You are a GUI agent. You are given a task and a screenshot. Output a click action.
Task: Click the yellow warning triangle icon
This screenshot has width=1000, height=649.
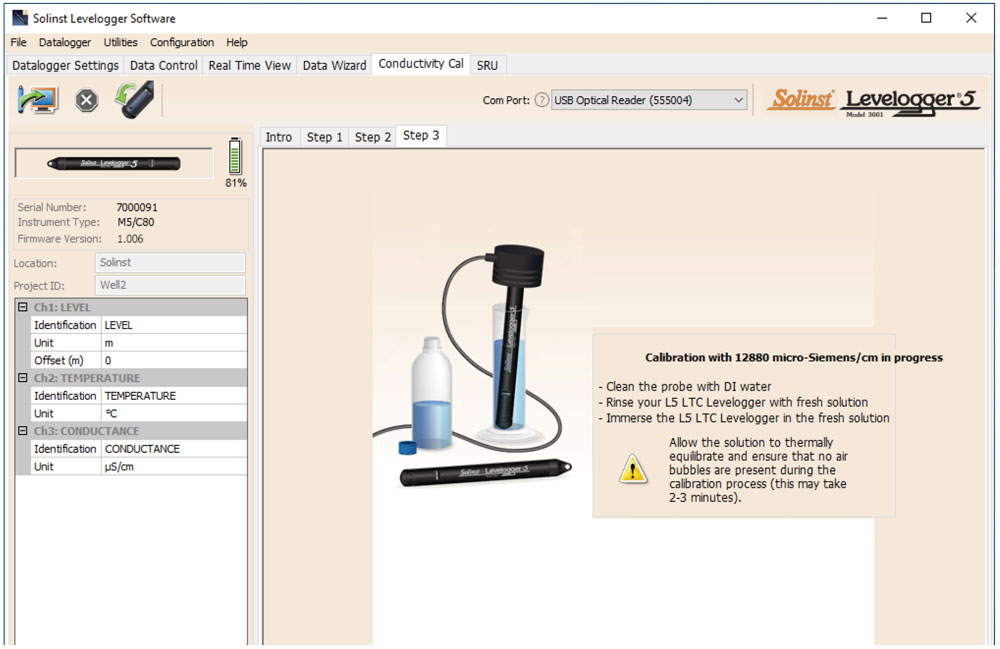(632, 468)
